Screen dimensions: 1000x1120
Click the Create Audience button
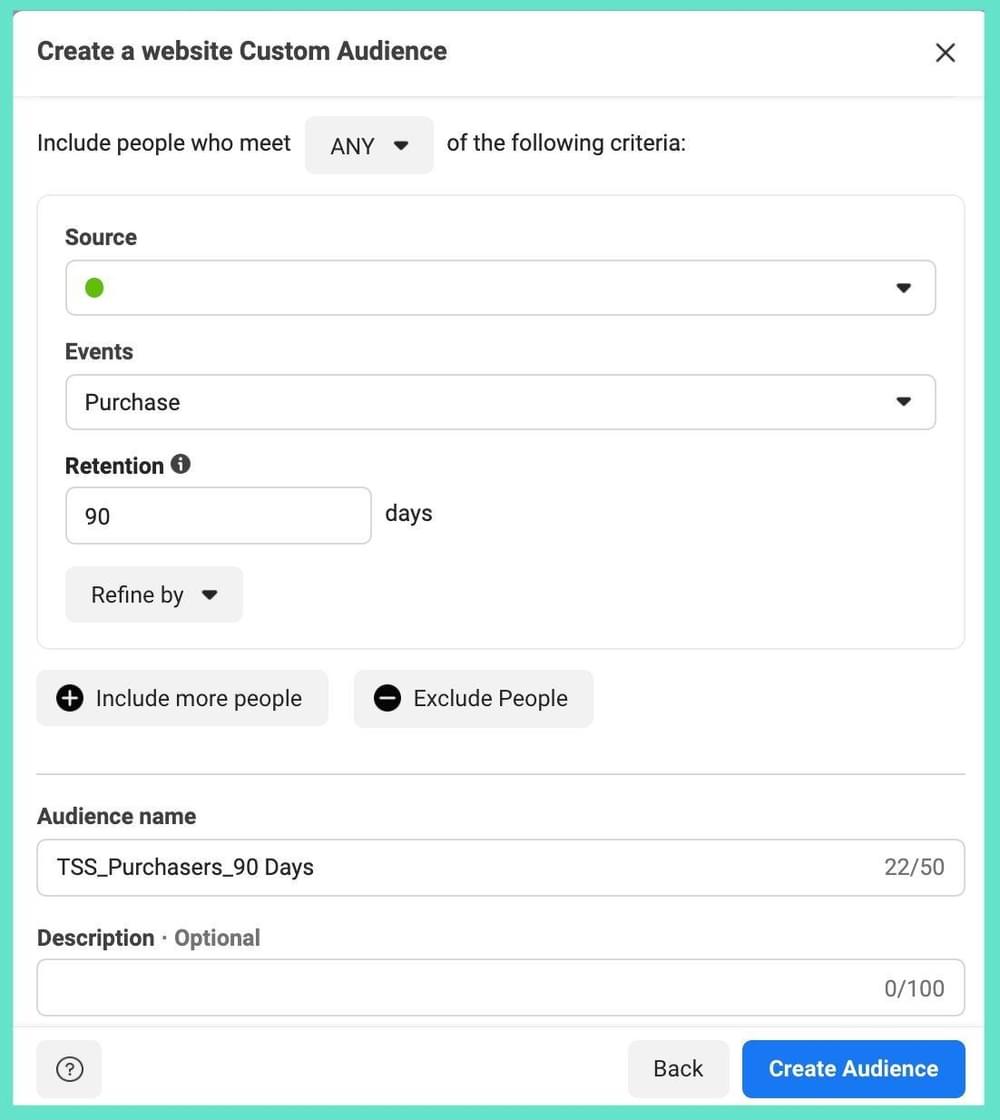tap(853, 1068)
